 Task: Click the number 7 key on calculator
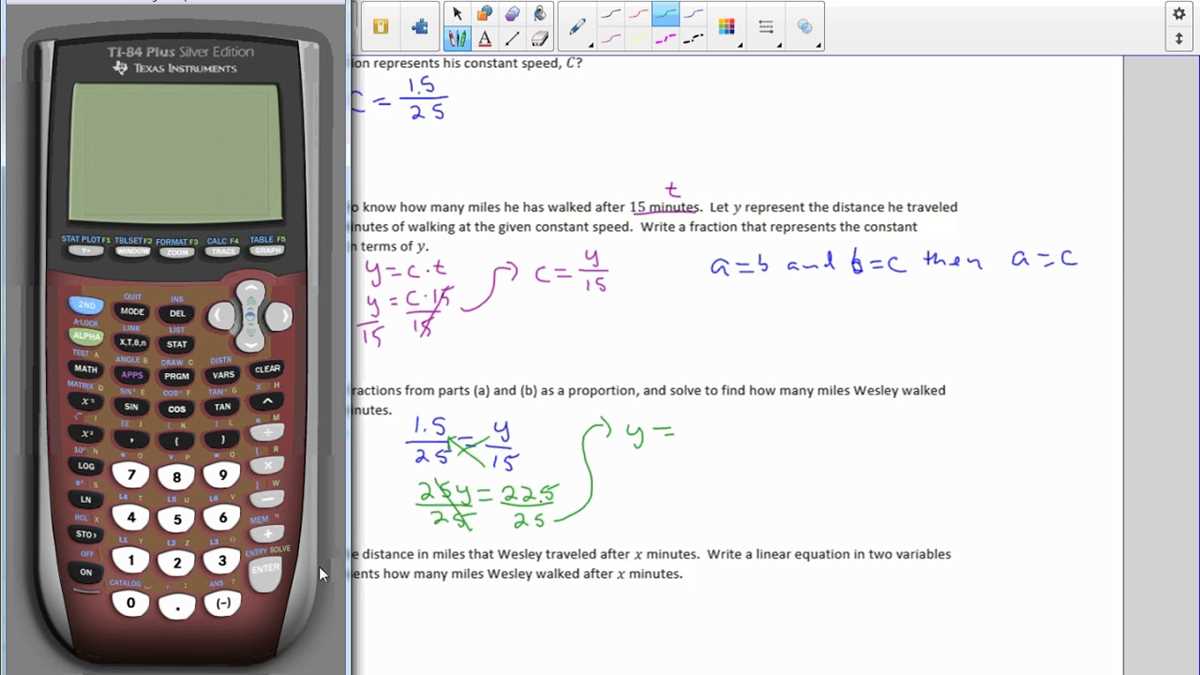click(131, 474)
